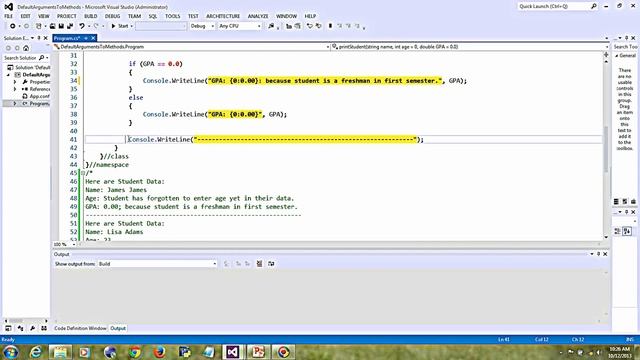Open the 100 % zoom dropdown
The width and height of the screenshot is (640, 360).
(x=65, y=244)
